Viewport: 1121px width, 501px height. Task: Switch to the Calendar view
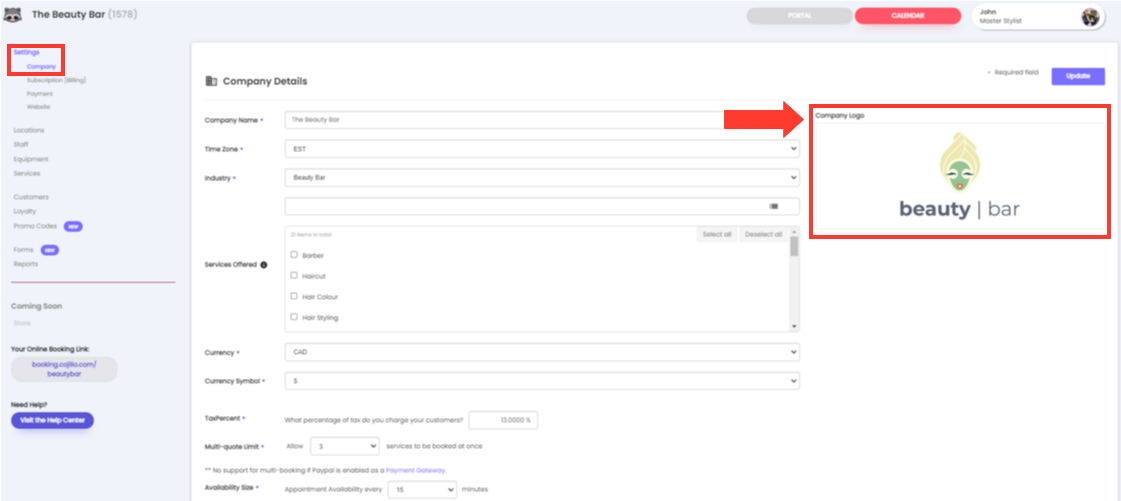pyautogui.click(x=908, y=16)
